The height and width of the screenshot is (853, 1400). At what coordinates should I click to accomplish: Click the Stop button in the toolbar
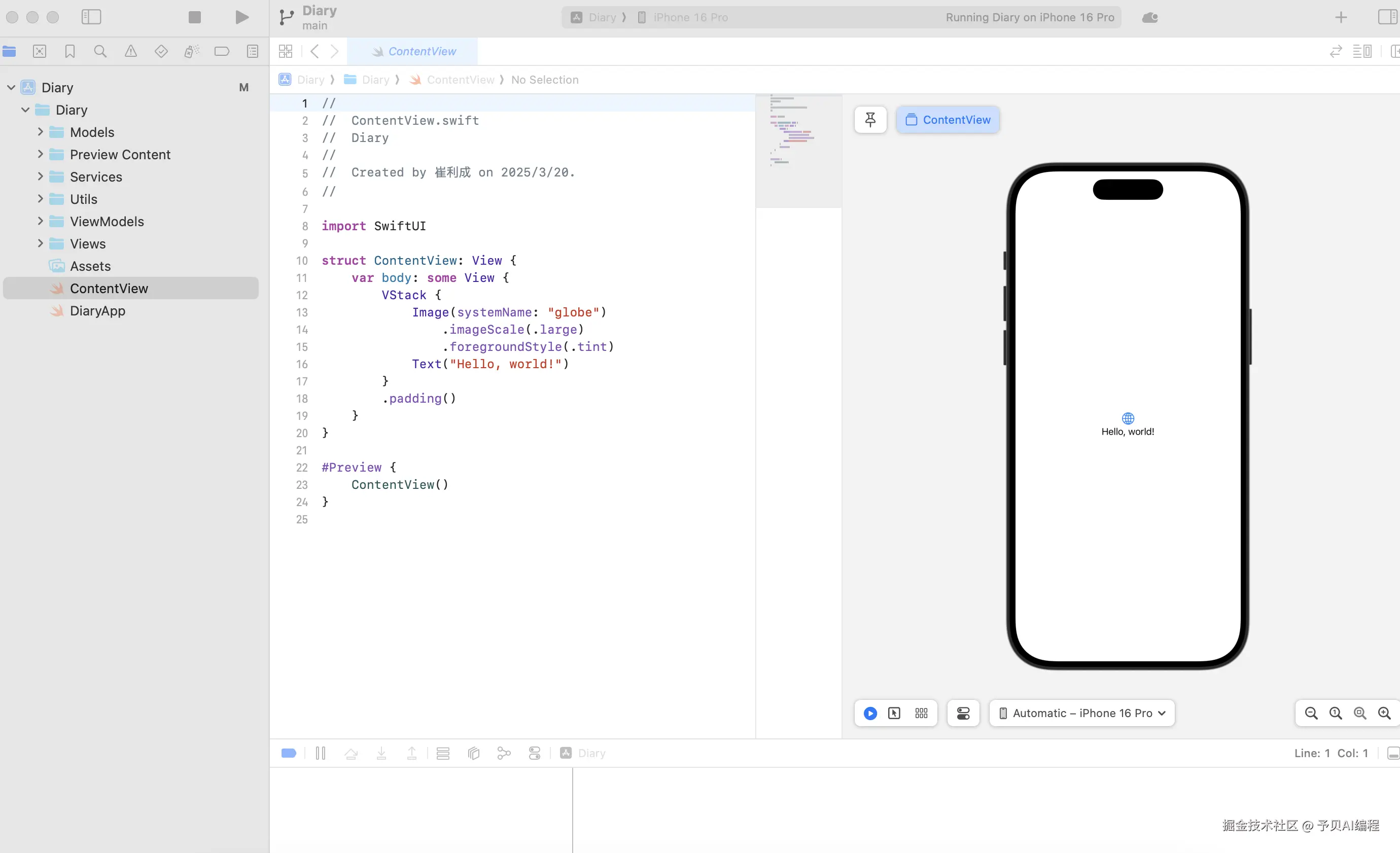(194, 17)
